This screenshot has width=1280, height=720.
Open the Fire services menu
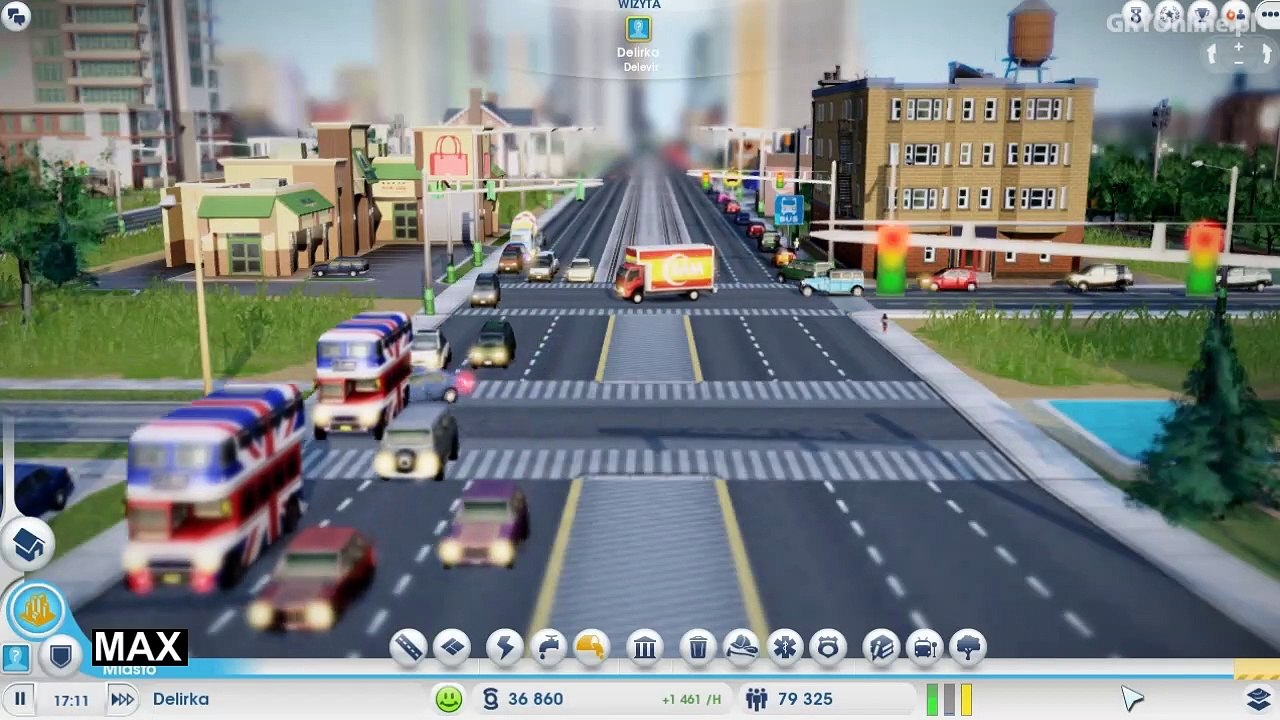click(741, 648)
